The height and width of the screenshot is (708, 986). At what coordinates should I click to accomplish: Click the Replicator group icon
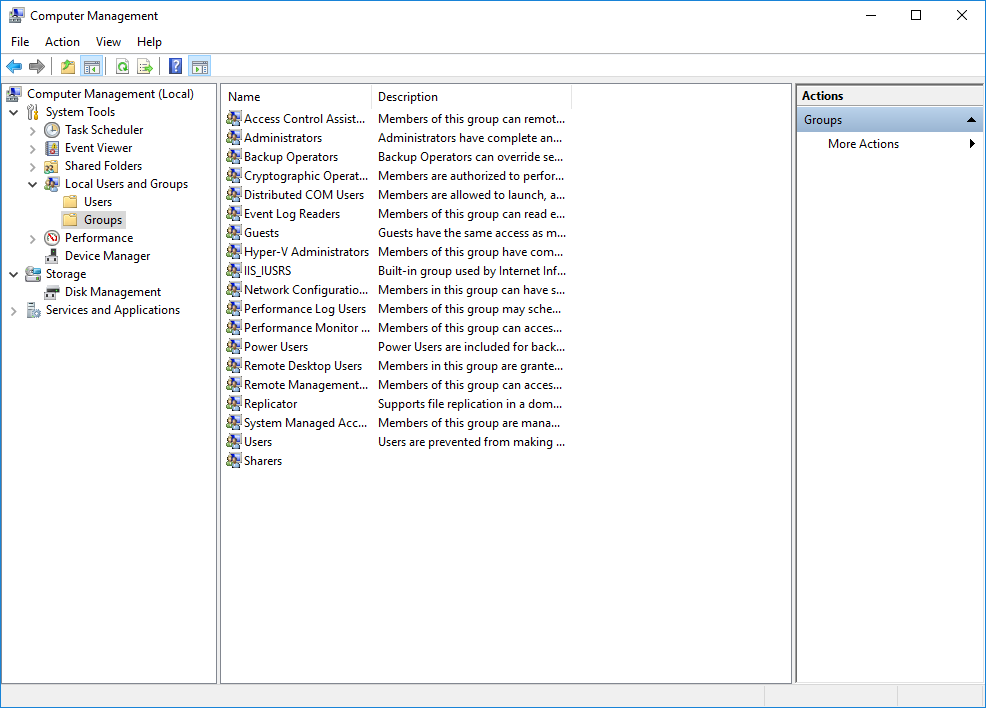[234, 403]
